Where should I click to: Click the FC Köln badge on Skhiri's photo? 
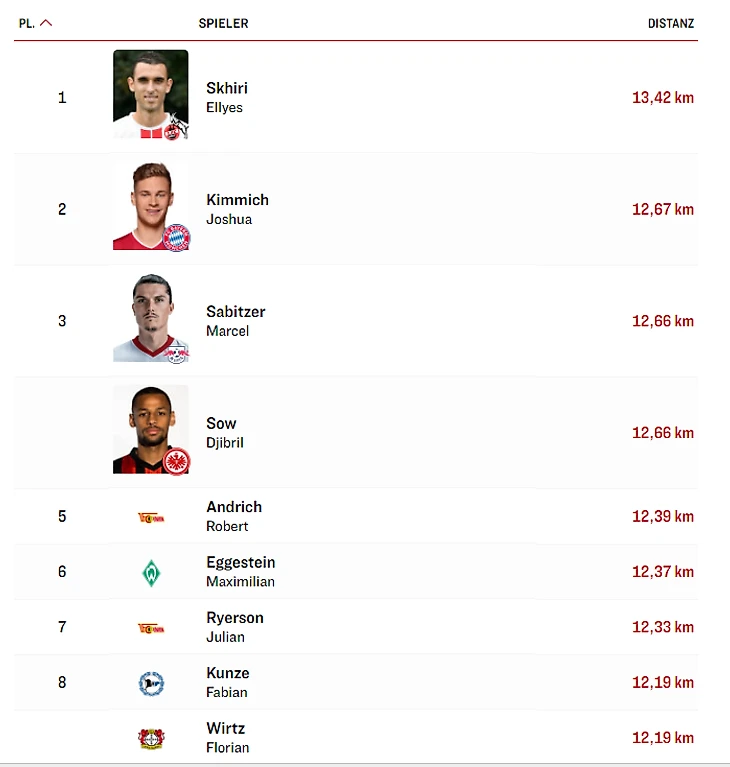[175, 126]
